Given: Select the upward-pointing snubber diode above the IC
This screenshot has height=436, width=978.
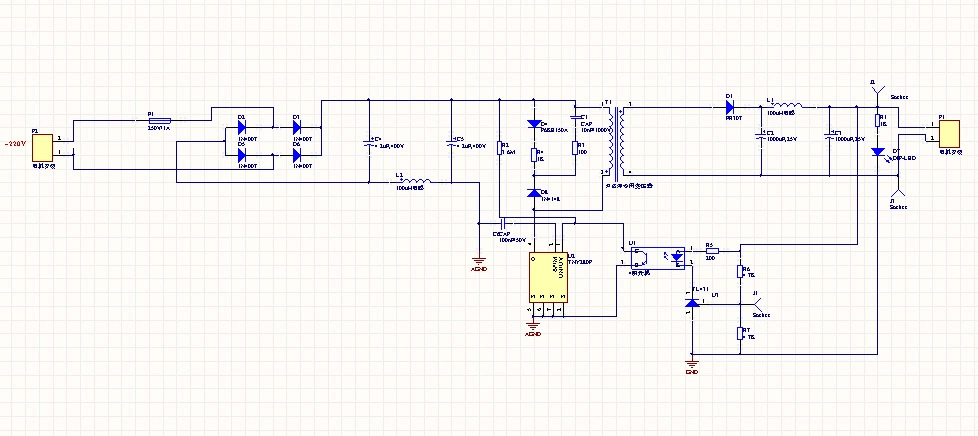Looking at the screenshot, I should (x=534, y=193).
